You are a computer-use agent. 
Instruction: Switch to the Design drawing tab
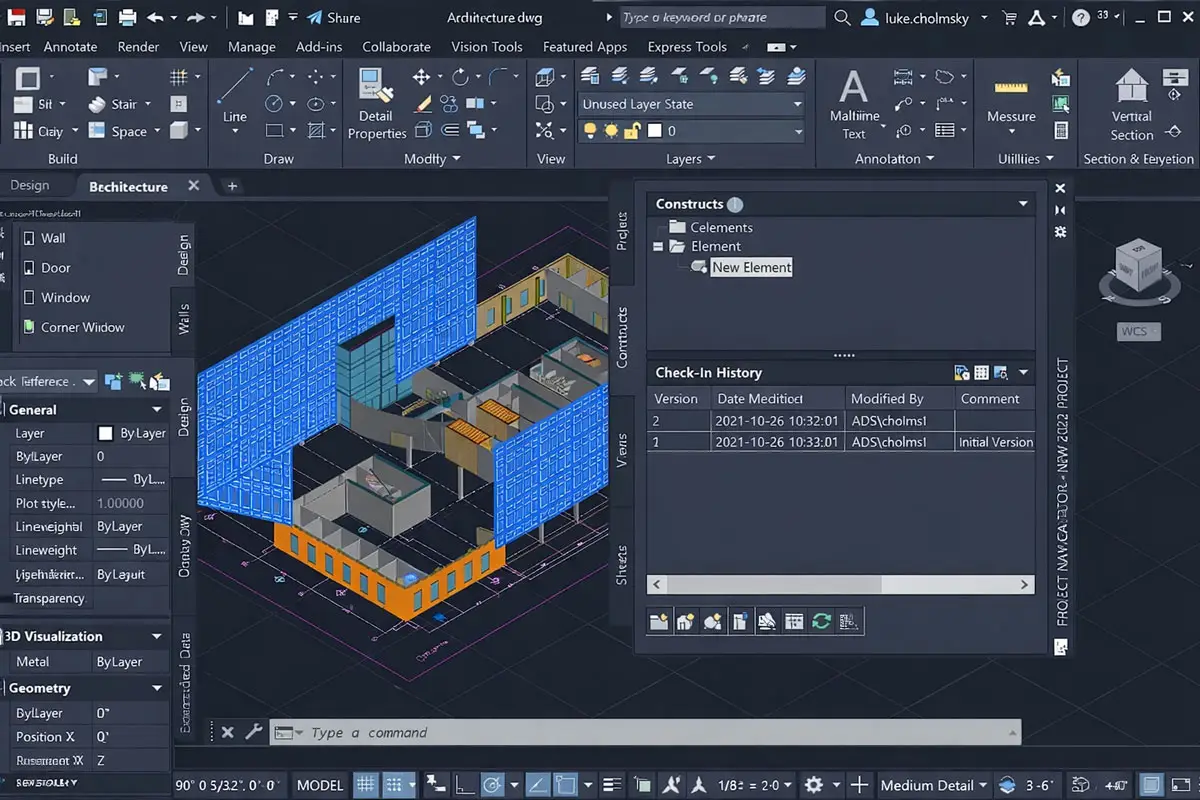click(30, 186)
